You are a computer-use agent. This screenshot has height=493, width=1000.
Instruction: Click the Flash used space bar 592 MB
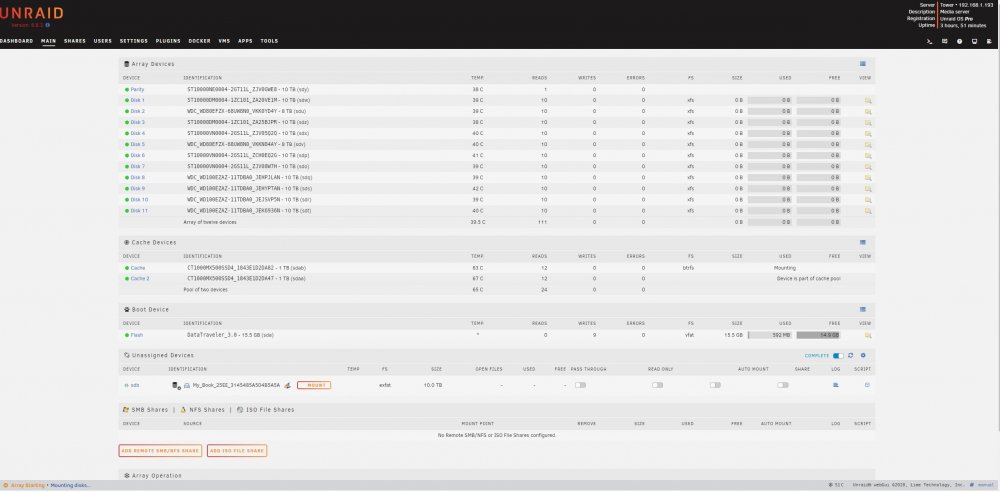click(x=770, y=335)
